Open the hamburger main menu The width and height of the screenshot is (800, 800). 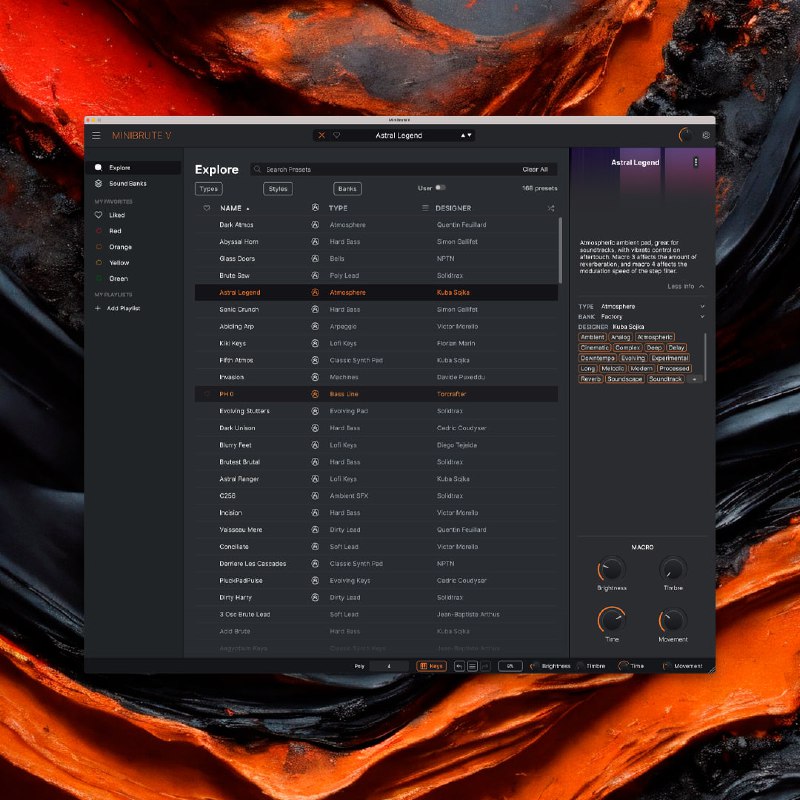coord(96,135)
